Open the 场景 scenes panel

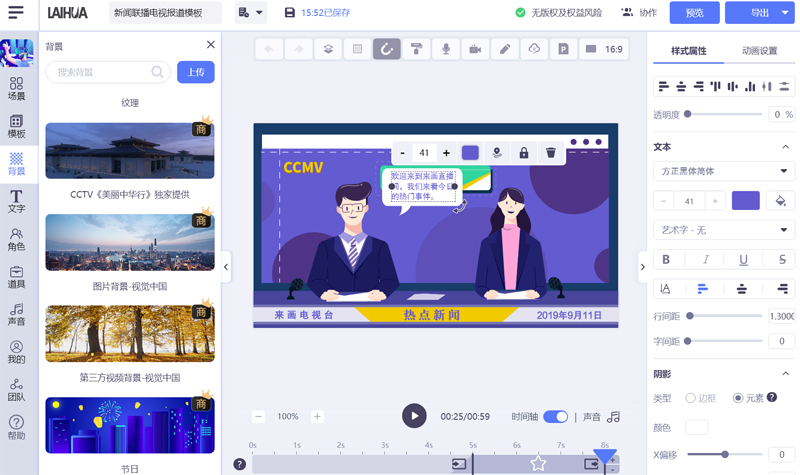click(x=16, y=88)
